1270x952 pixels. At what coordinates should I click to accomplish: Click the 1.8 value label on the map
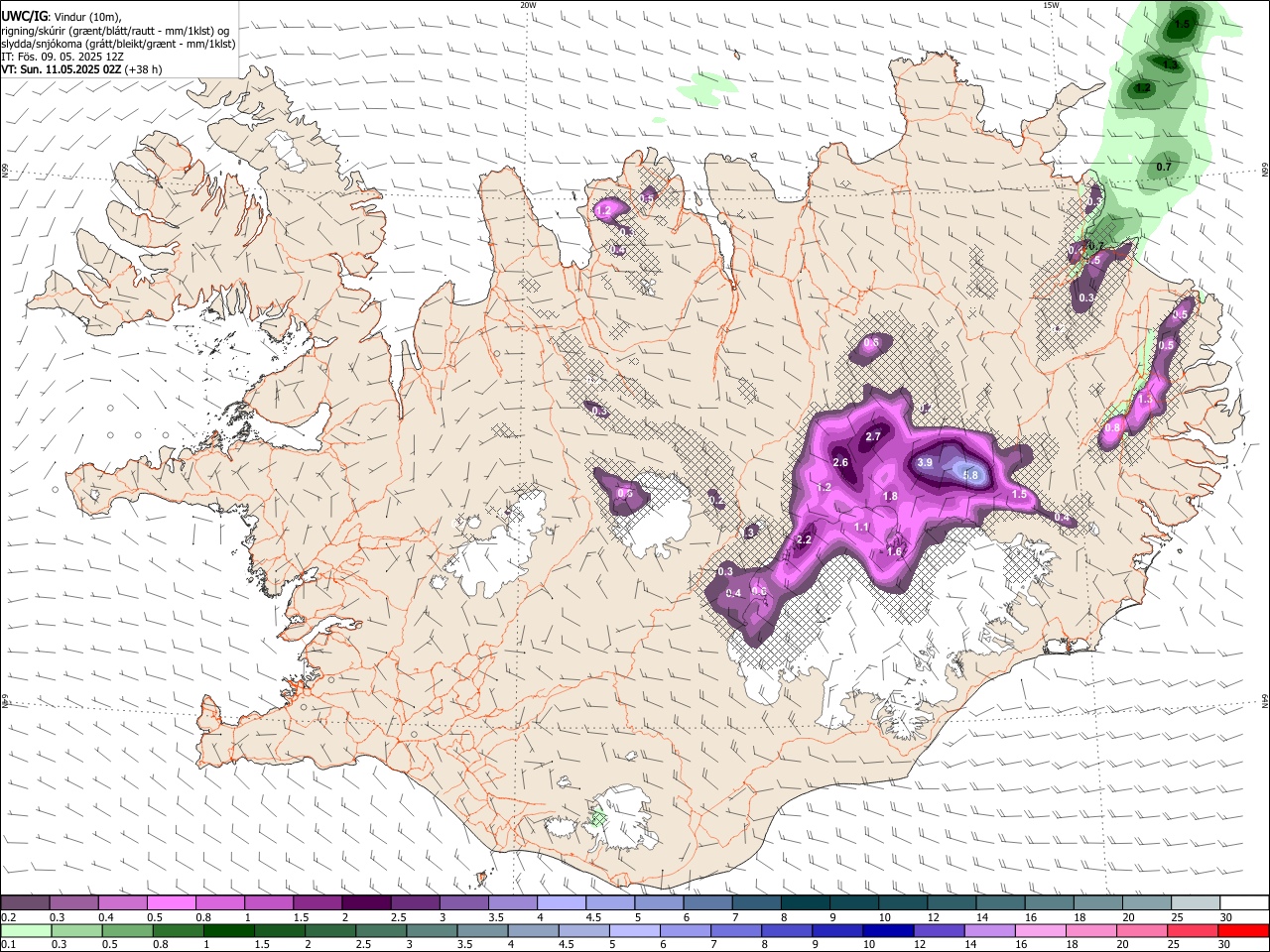(x=890, y=497)
